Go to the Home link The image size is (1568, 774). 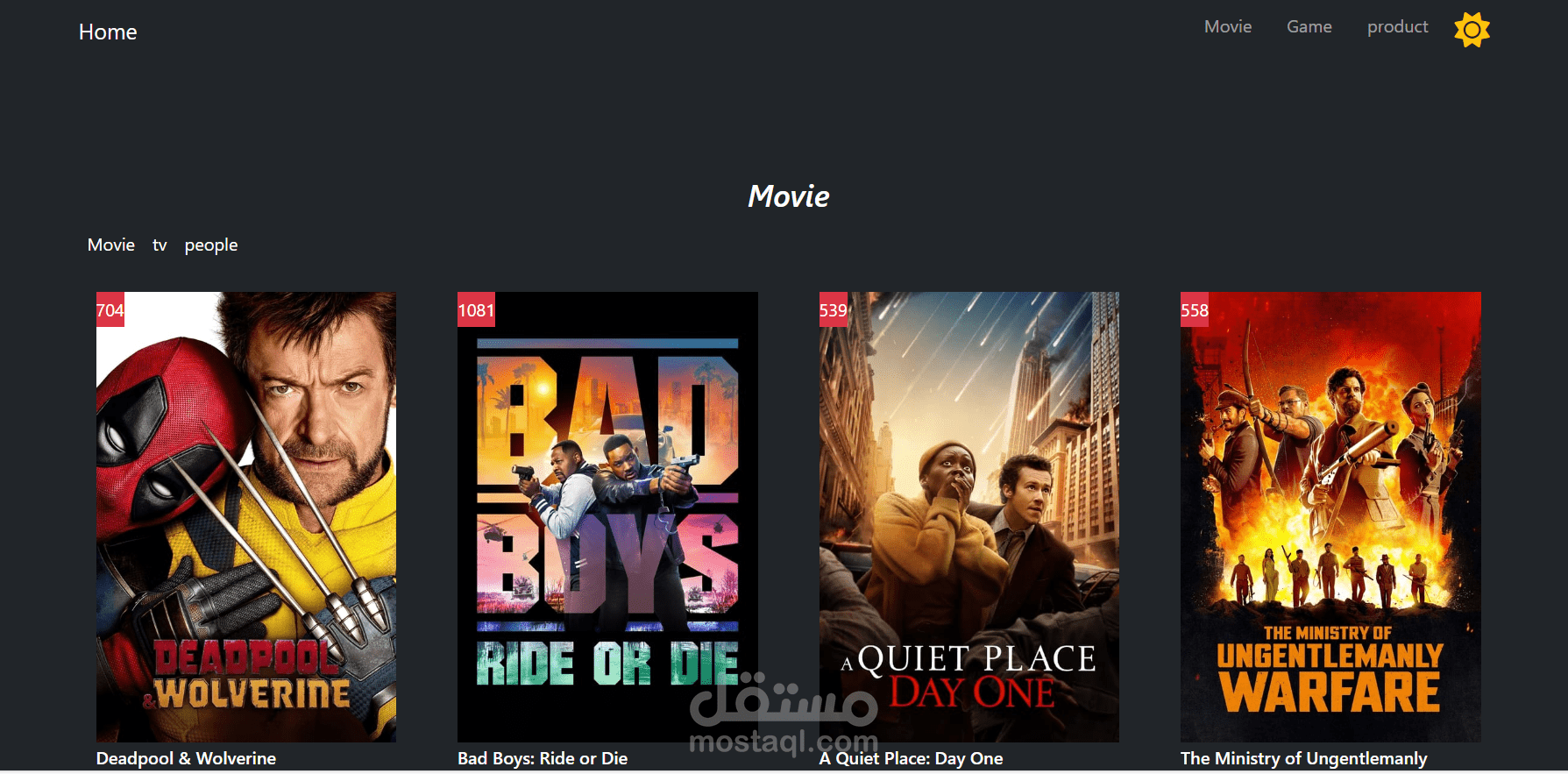[x=108, y=32]
